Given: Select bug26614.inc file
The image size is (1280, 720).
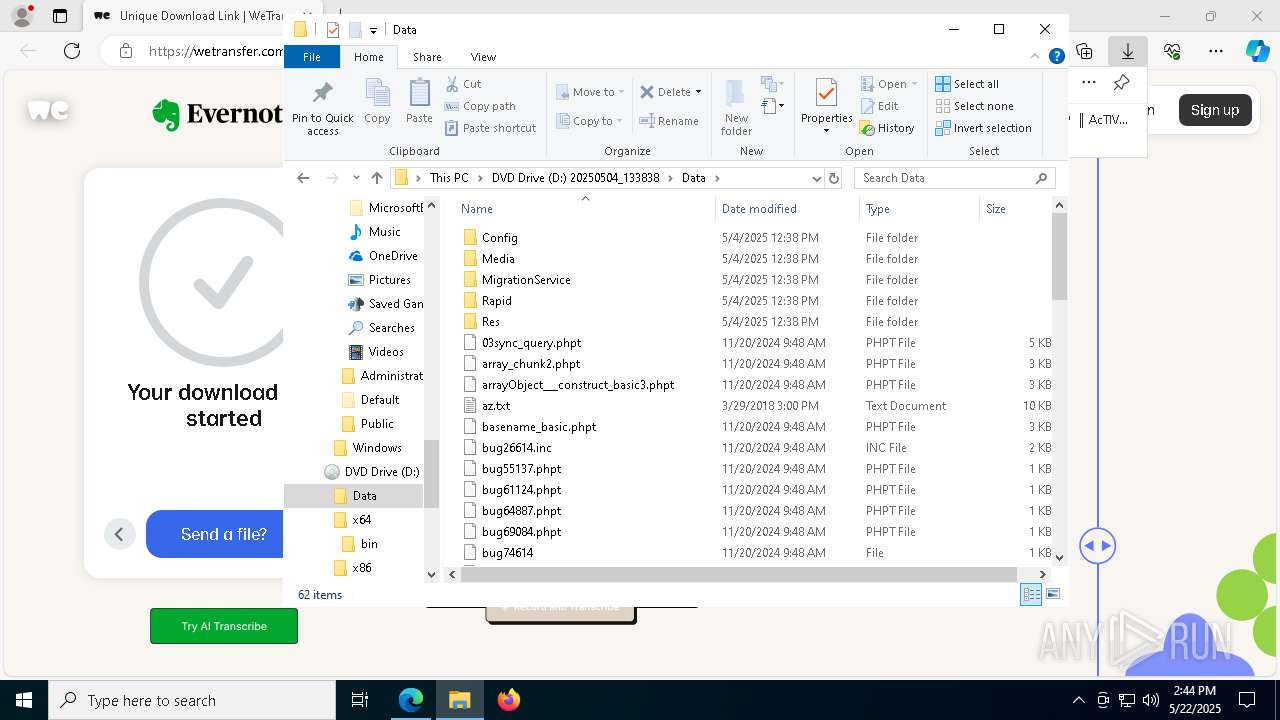Looking at the screenshot, I should pyautogui.click(x=516, y=448).
